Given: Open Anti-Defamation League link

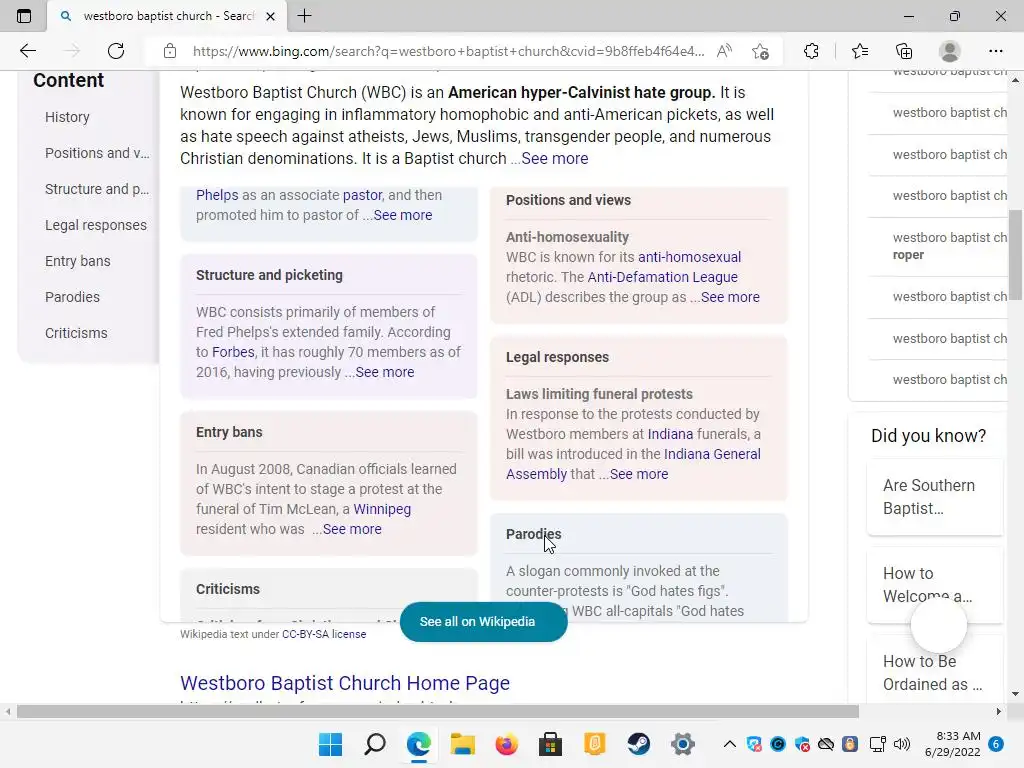Looking at the screenshot, I should pyautogui.click(x=662, y=277).
